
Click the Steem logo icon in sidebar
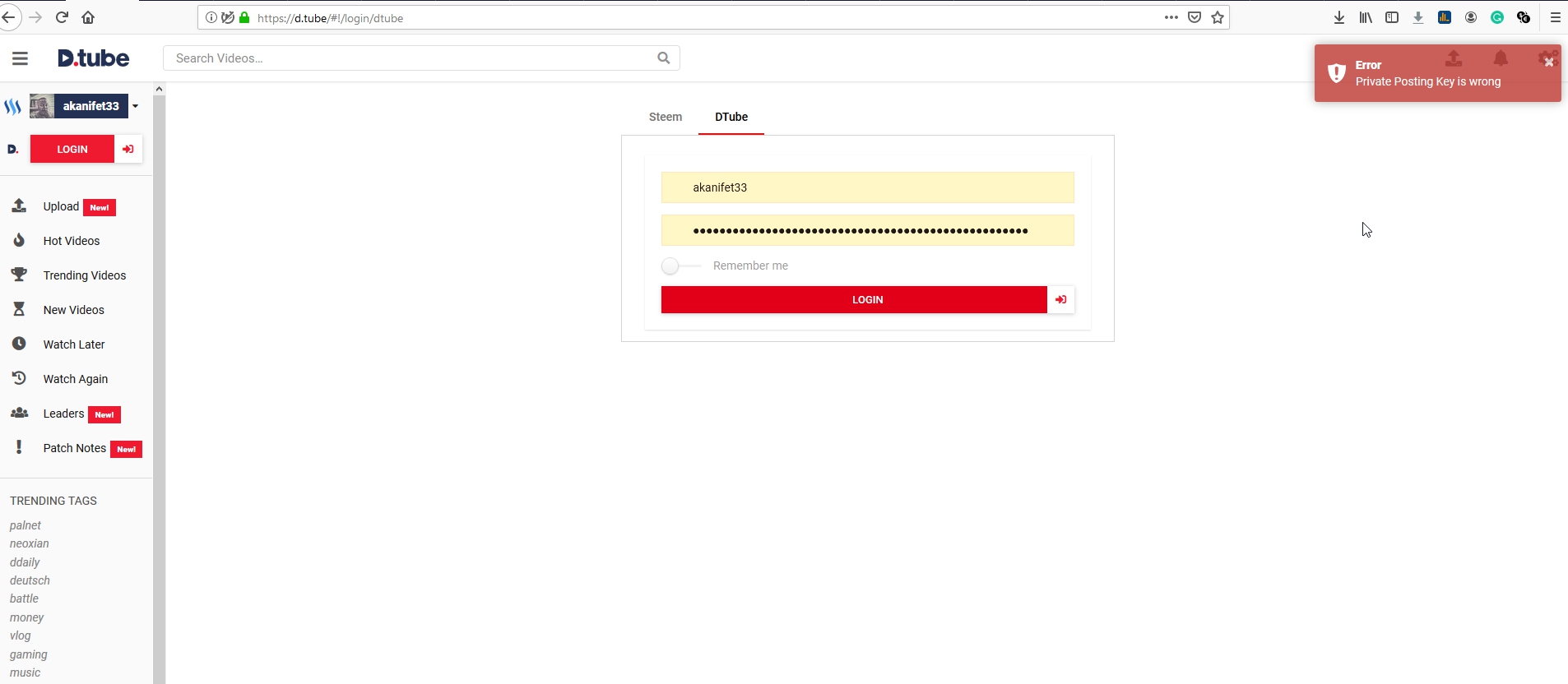pos(12,106)
